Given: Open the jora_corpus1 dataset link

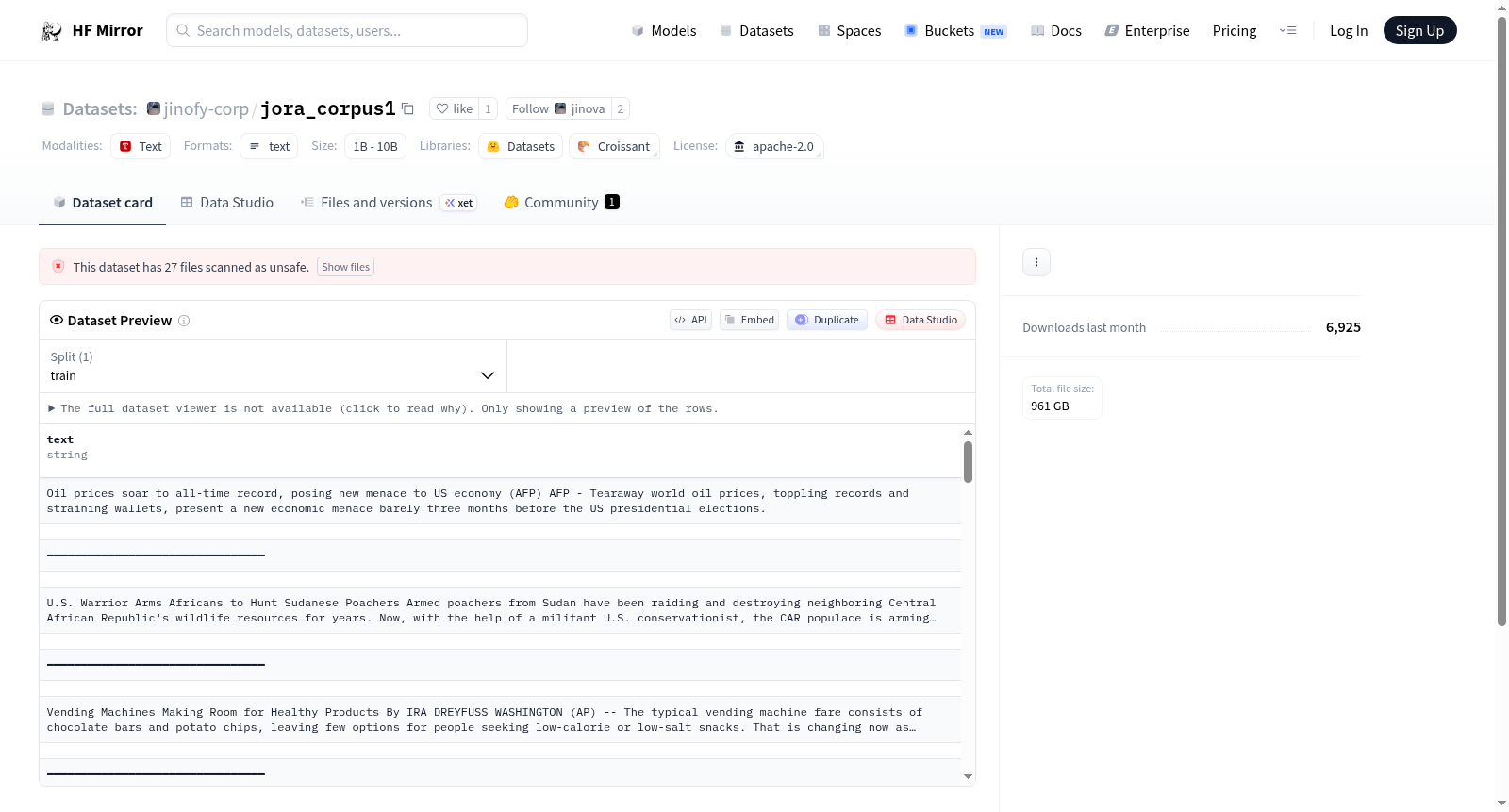Looking at the screenshot, I should click(x=328, y=108).
